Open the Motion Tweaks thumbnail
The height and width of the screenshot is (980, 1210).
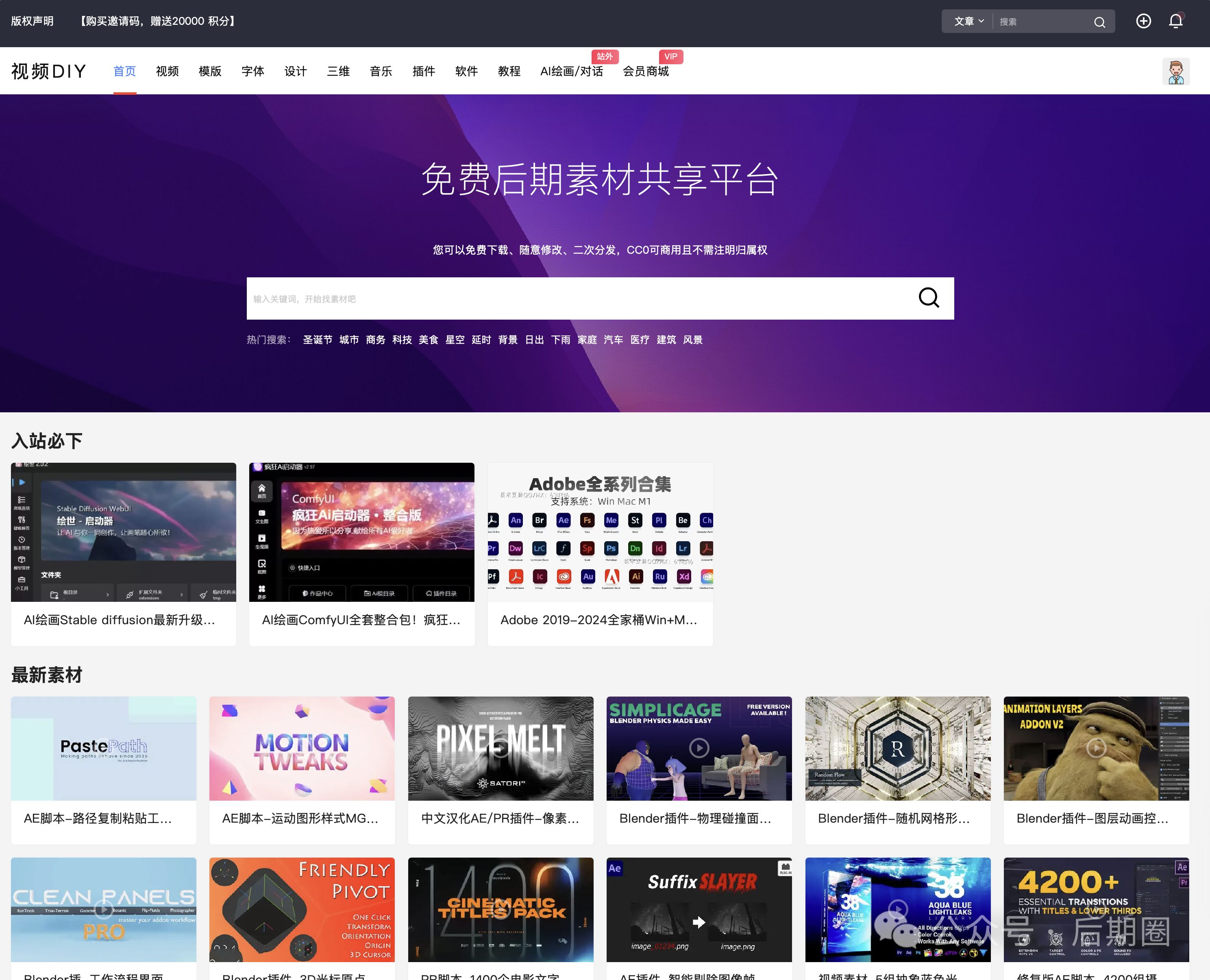click(x=301, y=748)
